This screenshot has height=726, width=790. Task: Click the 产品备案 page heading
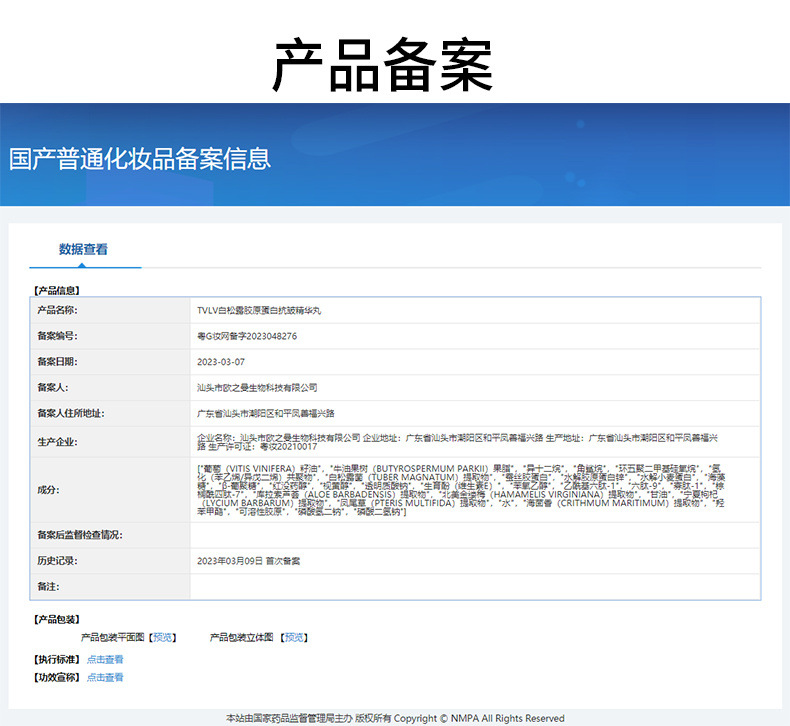[x=383, y=65]
